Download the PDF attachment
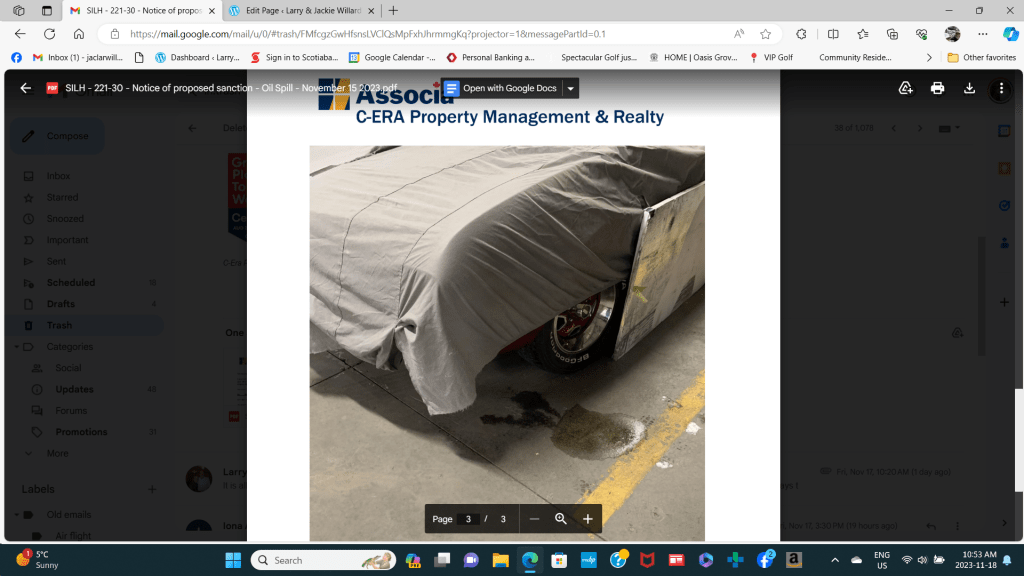This screenshot has height=576, width=1024. 969,88
